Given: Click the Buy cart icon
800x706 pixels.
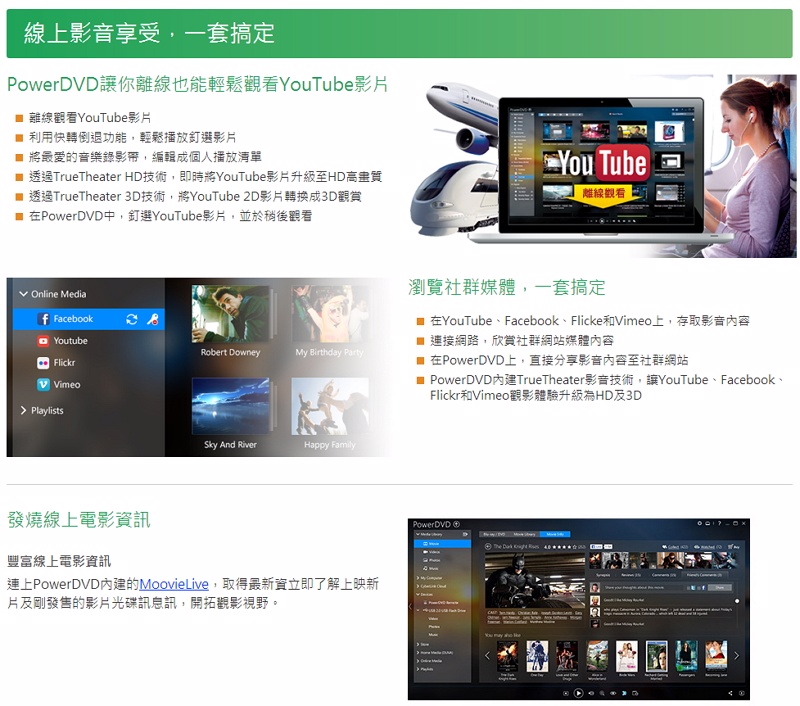Looking at the screenshot, I should (731, 547).
